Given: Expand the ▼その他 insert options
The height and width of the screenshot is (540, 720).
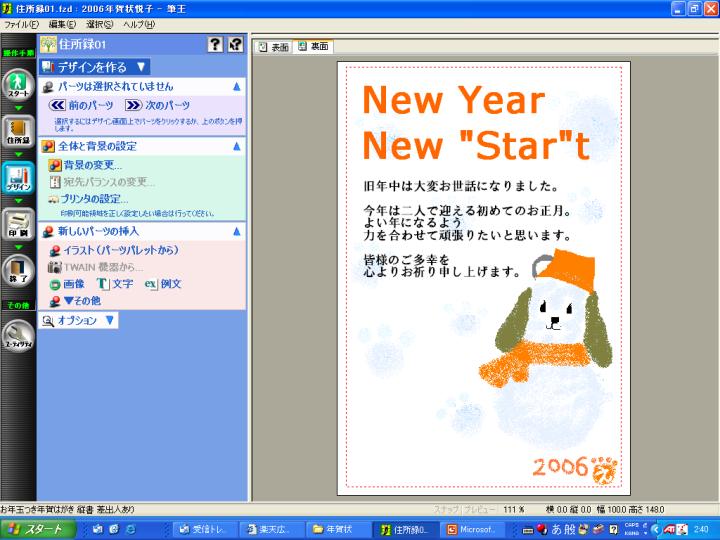Looking at the screenshot, I should pos(75,301).
